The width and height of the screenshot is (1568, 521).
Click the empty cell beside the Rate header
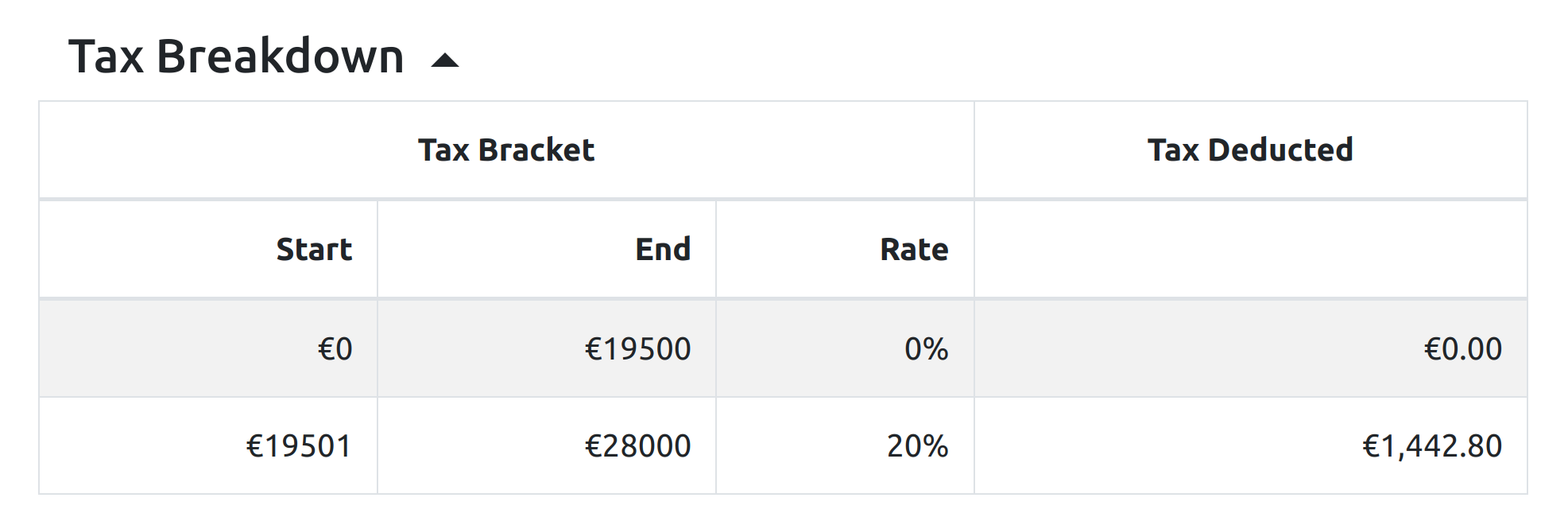pyautogui.click(x=1250, y=250)
